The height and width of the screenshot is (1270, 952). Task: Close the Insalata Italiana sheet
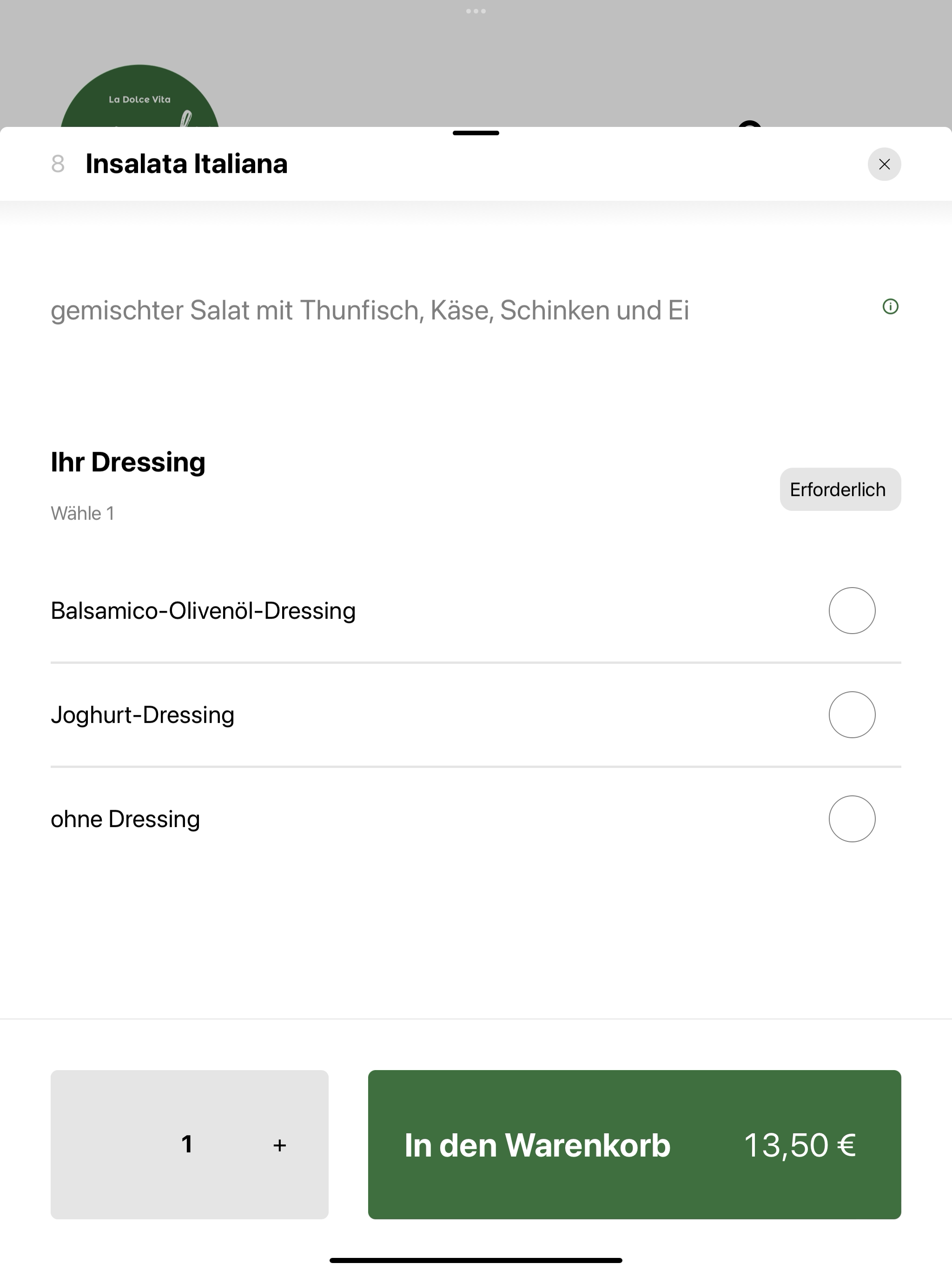(884, 164)
